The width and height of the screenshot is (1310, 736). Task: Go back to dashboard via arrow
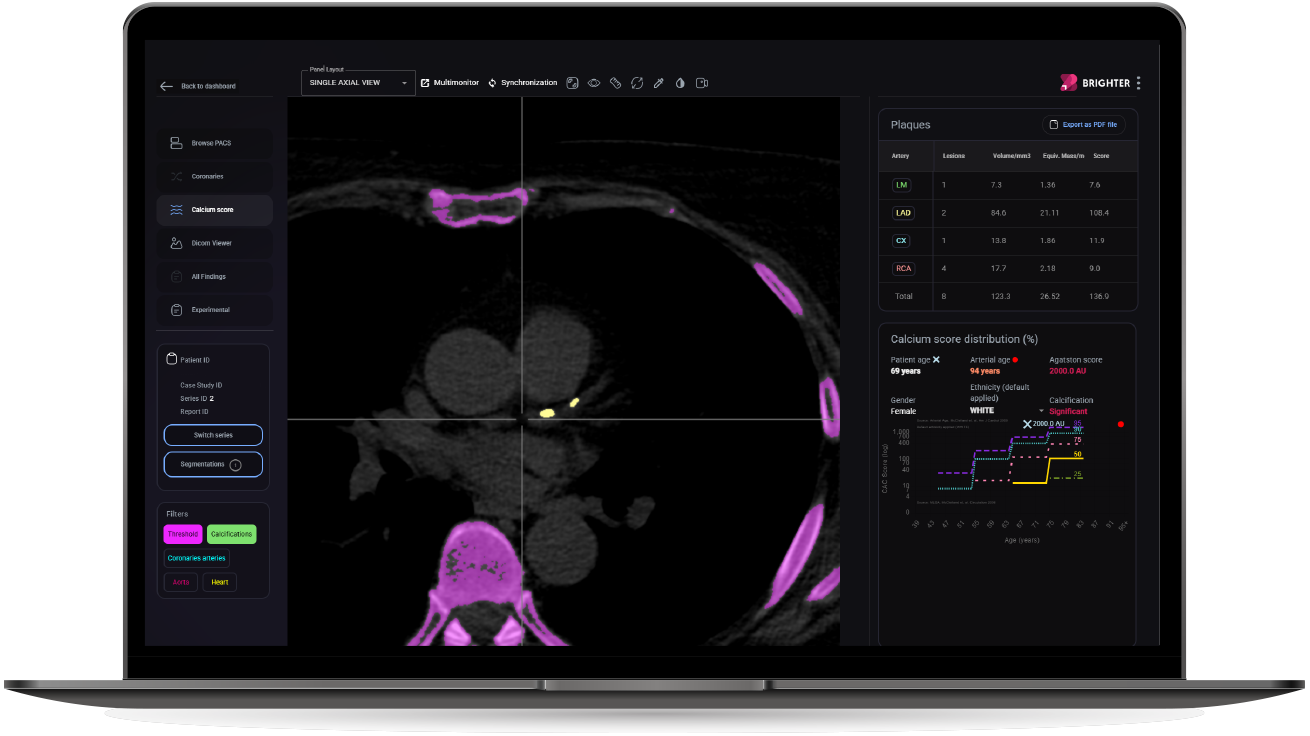[166, 86]
